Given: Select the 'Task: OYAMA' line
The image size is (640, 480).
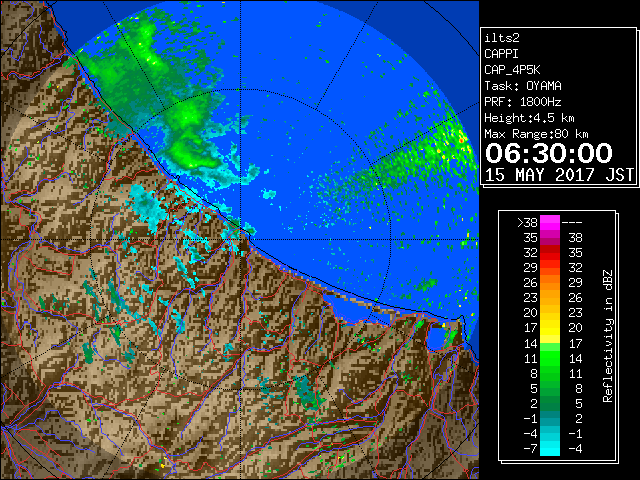Looking at the screenshot, I should 523,86.
